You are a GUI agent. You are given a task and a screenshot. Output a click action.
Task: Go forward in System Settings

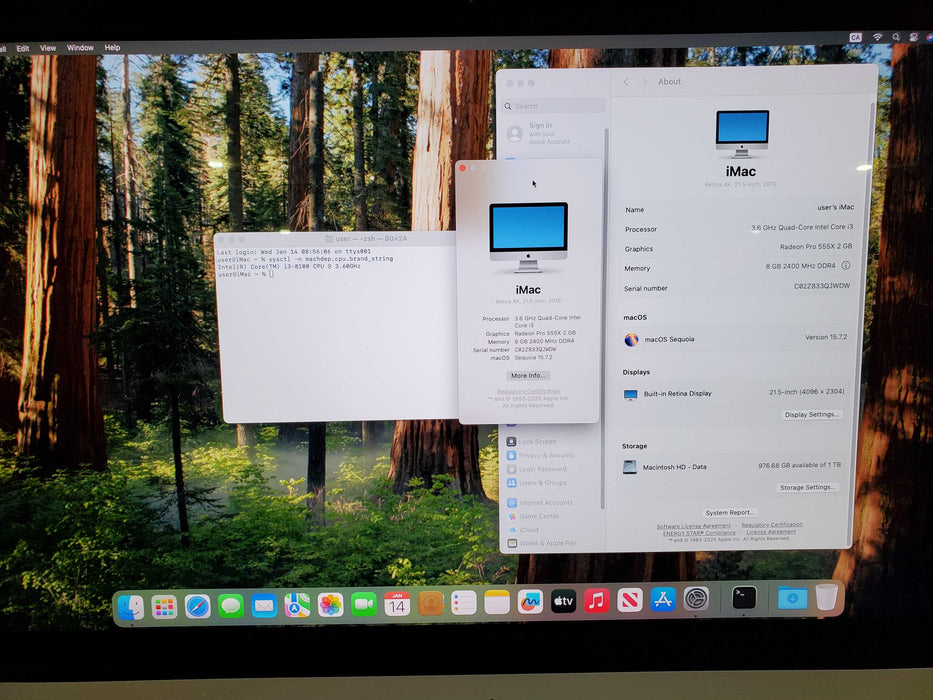[644, 82]
